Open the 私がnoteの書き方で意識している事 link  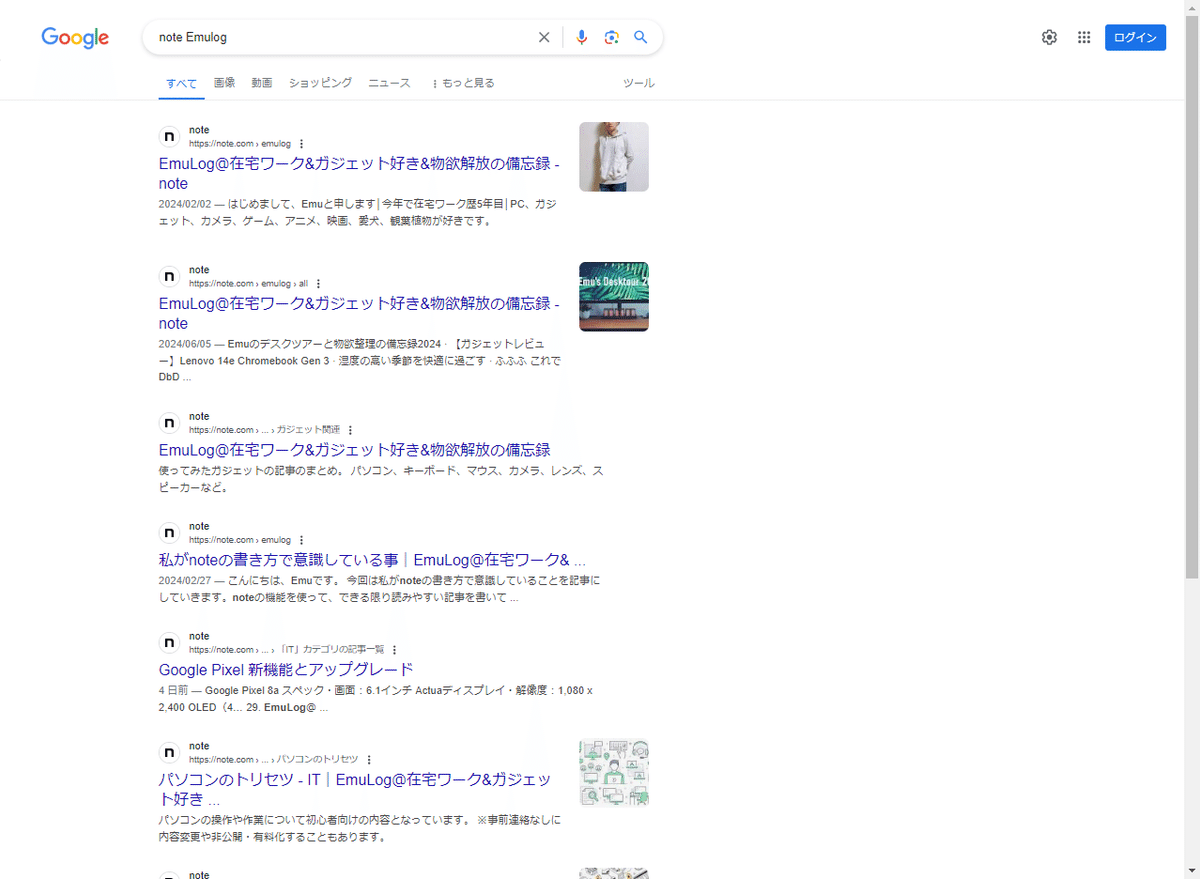click(x=371, y=559)
